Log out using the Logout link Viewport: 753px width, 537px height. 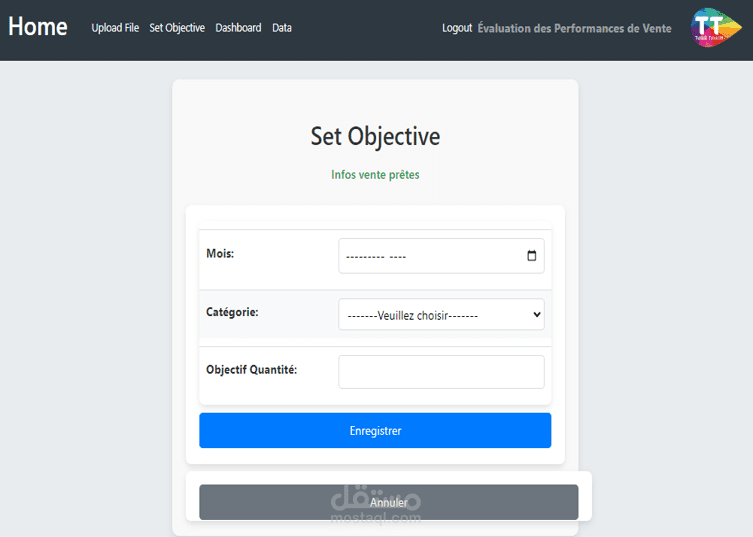pos(457,28)
